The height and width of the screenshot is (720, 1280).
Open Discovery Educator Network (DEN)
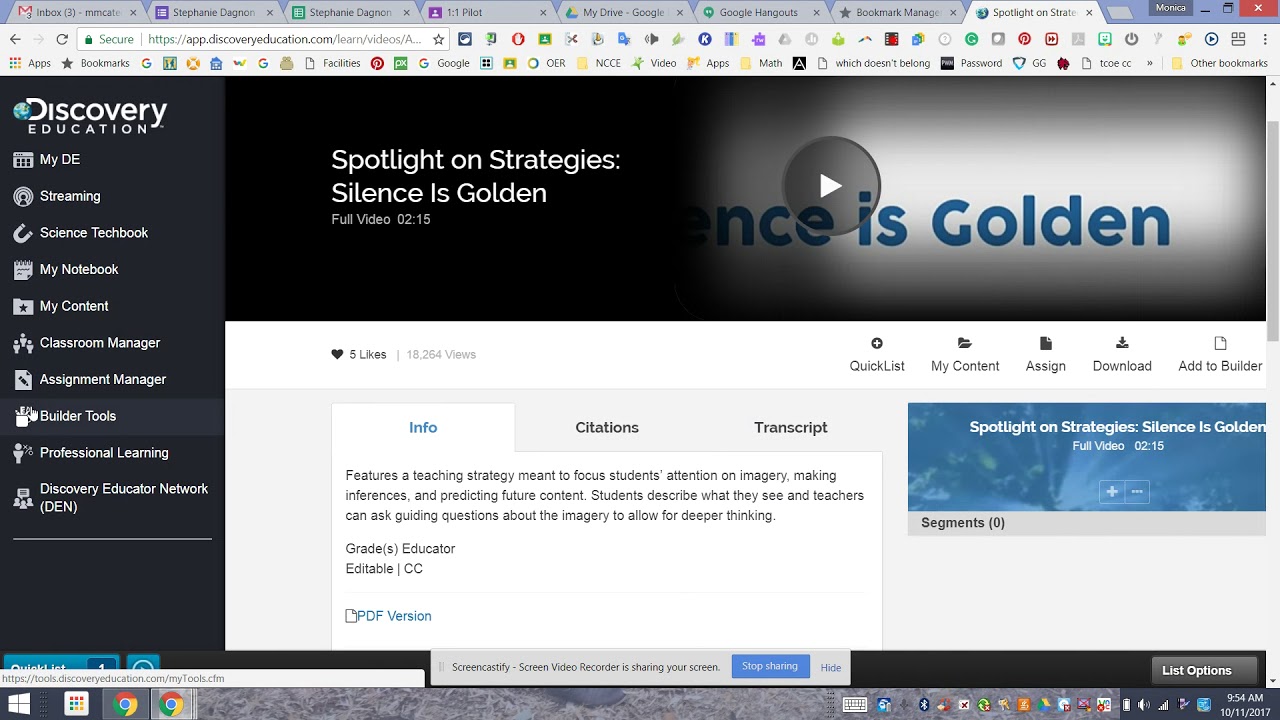tap(124, 497)
